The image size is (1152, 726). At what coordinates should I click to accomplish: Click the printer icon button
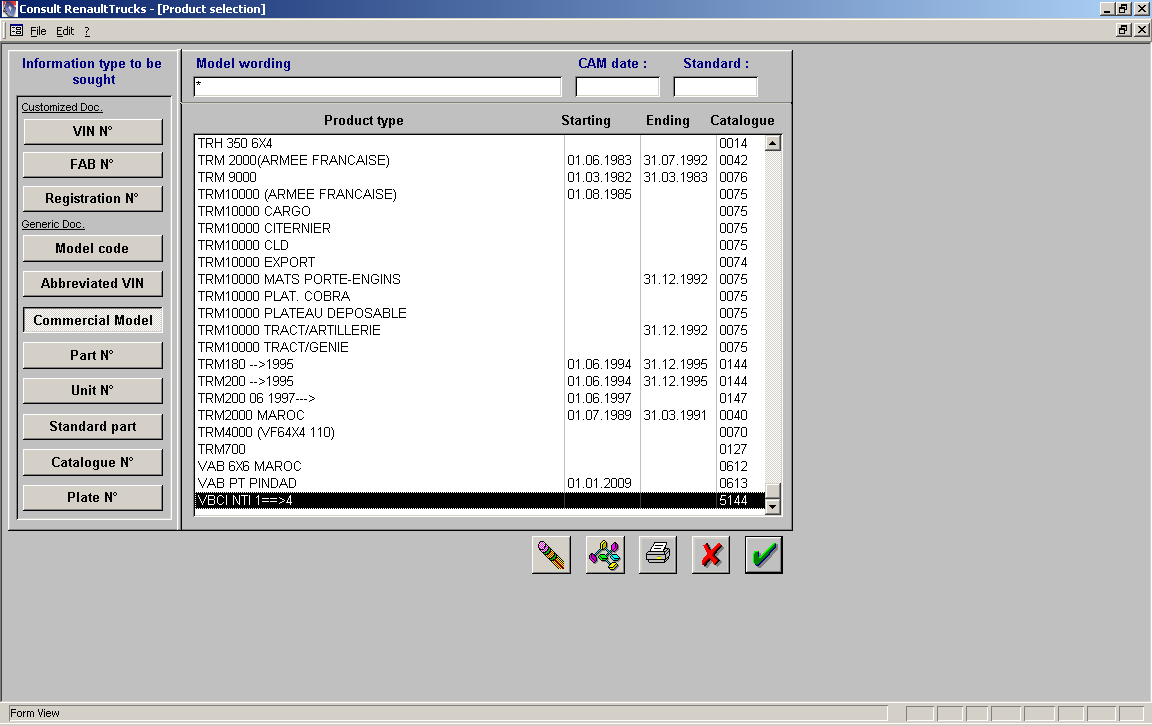coord(658,555)
